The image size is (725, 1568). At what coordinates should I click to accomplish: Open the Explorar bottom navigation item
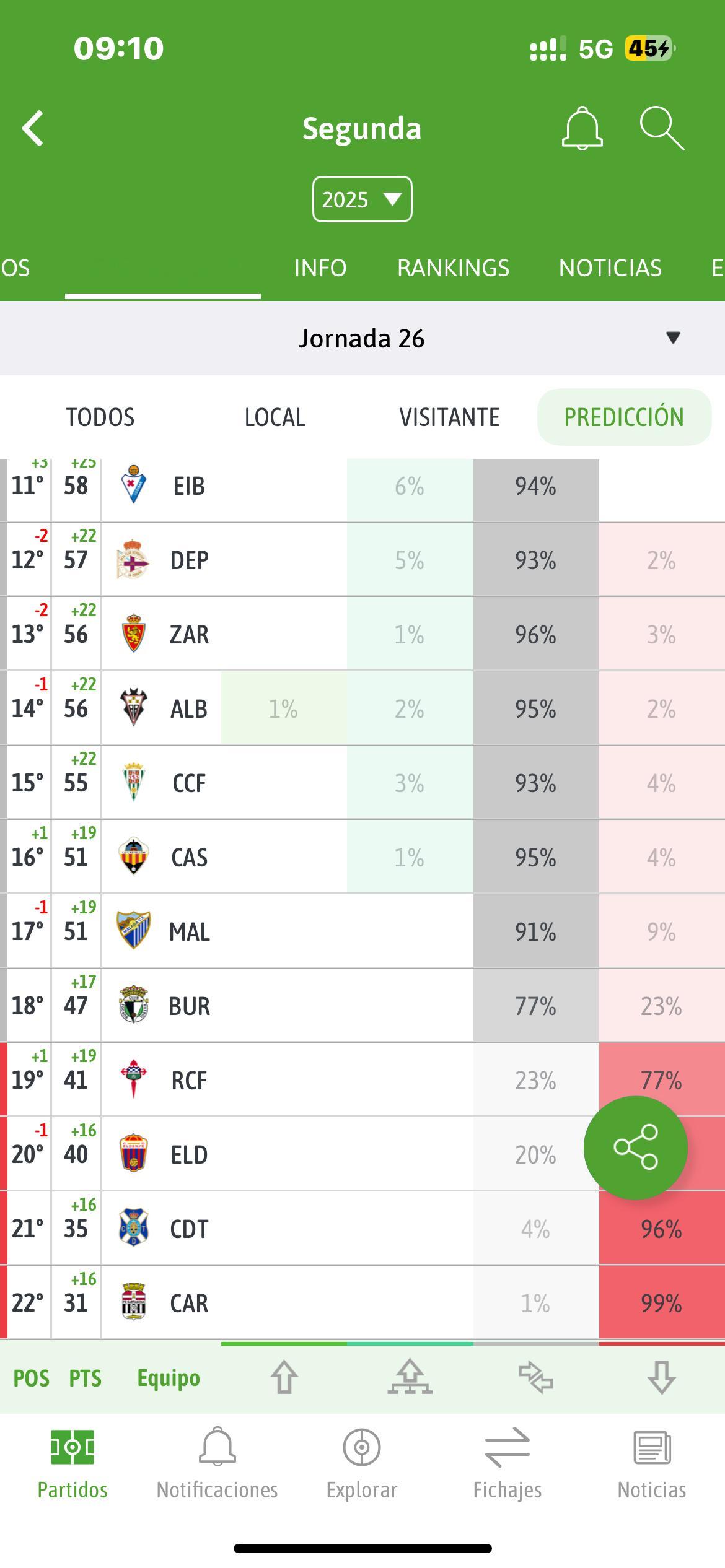click(x=362, y=1464)
